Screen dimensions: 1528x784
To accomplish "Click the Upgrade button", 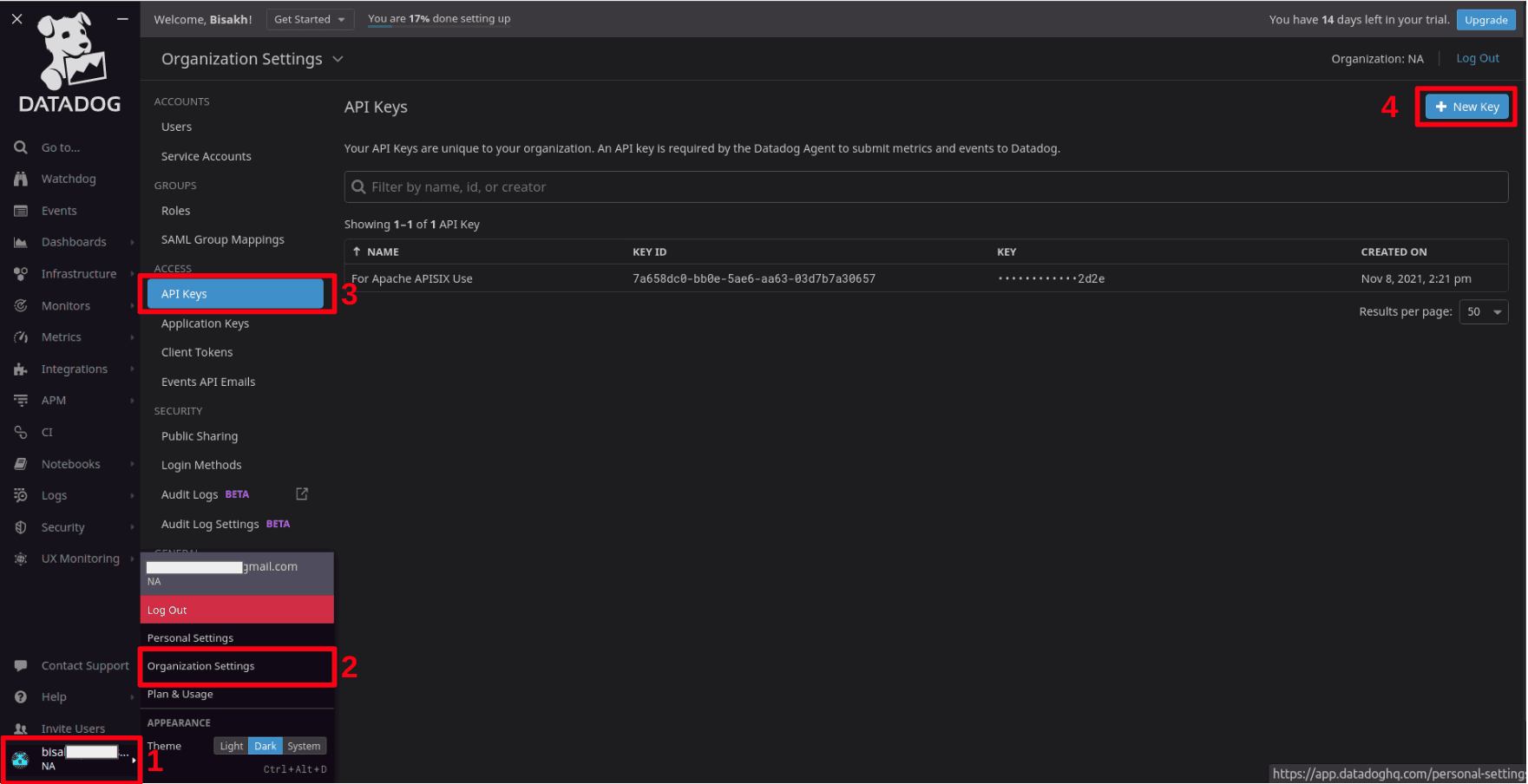I will 1486,20.
